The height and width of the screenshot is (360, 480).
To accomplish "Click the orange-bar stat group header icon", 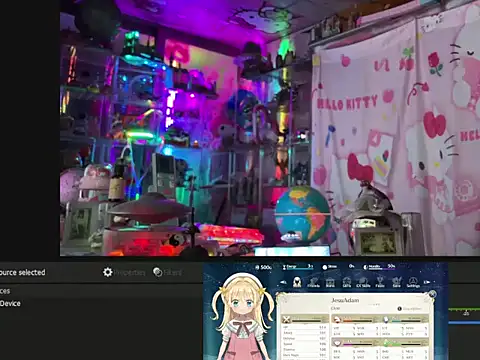I will click(337, 319).
